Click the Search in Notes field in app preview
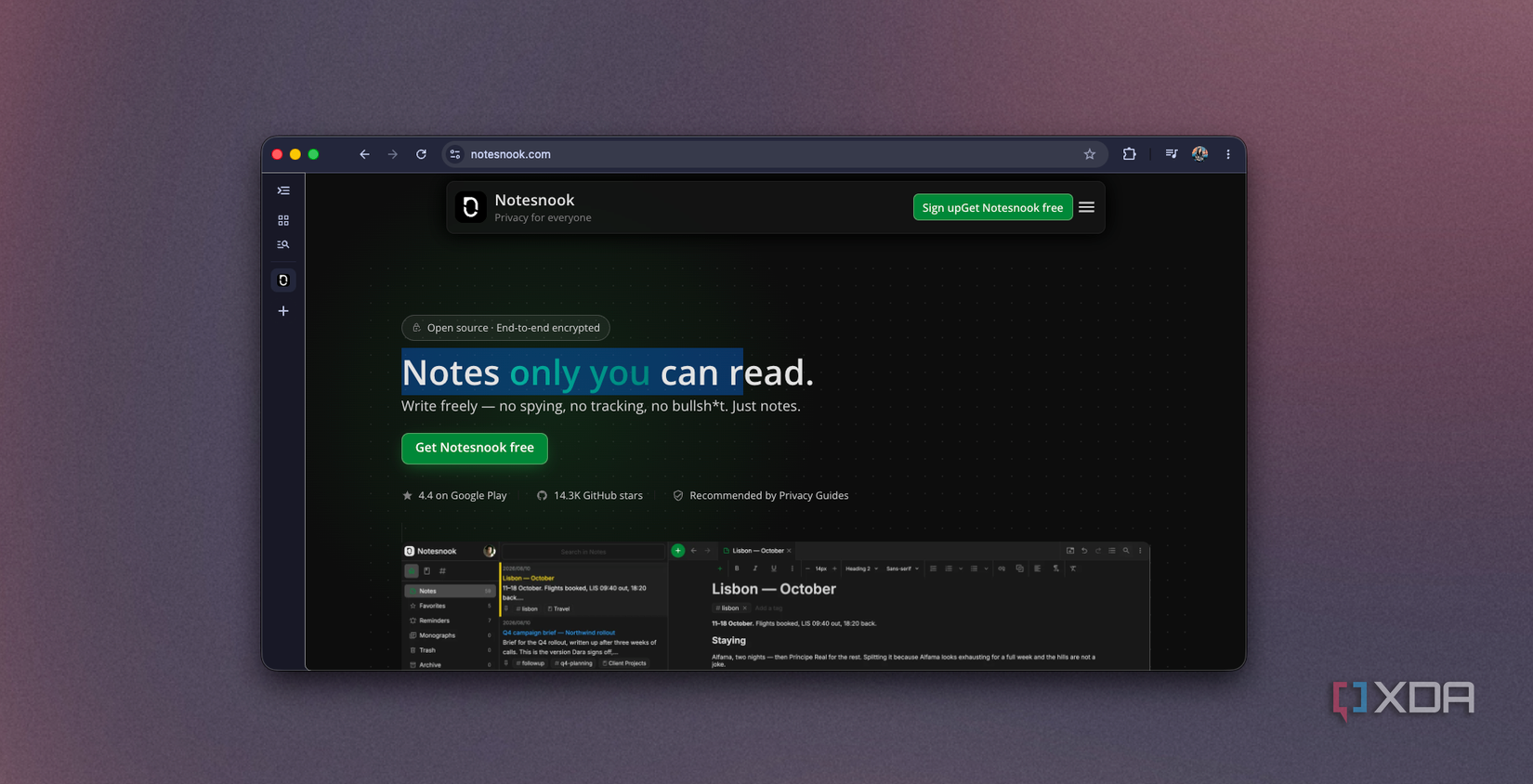This screenshot has width=1533, height=784. [583, 552]
